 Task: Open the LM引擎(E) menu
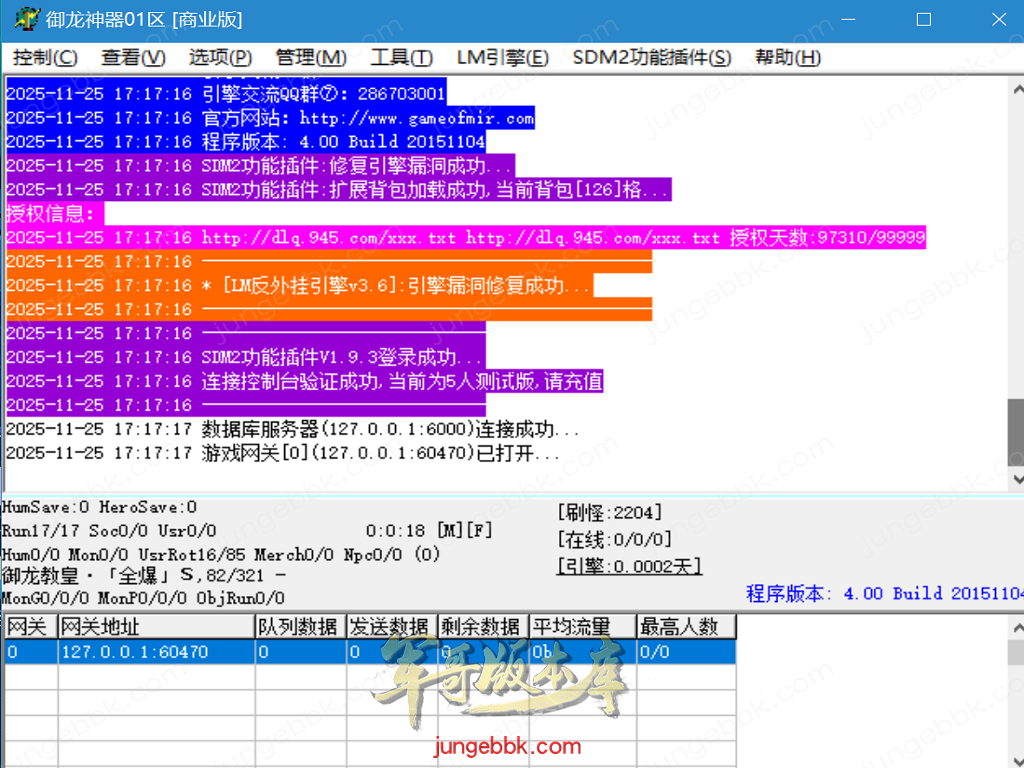tap(502, 58)
